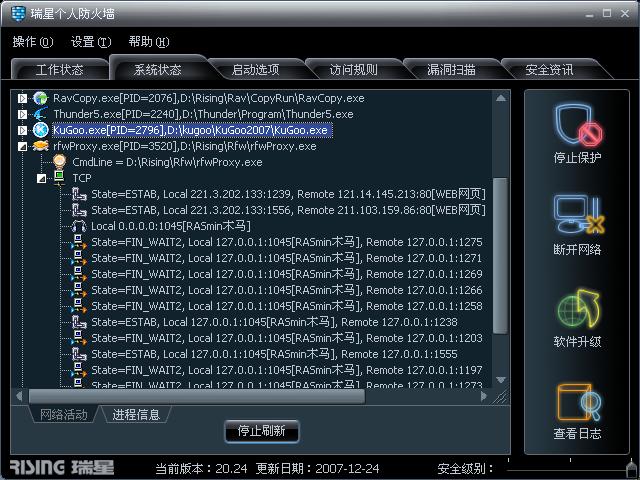The width and height of the screenshot is (640, 480).
Task: Open the 访问规则 tab
Action: pos(353,70)
